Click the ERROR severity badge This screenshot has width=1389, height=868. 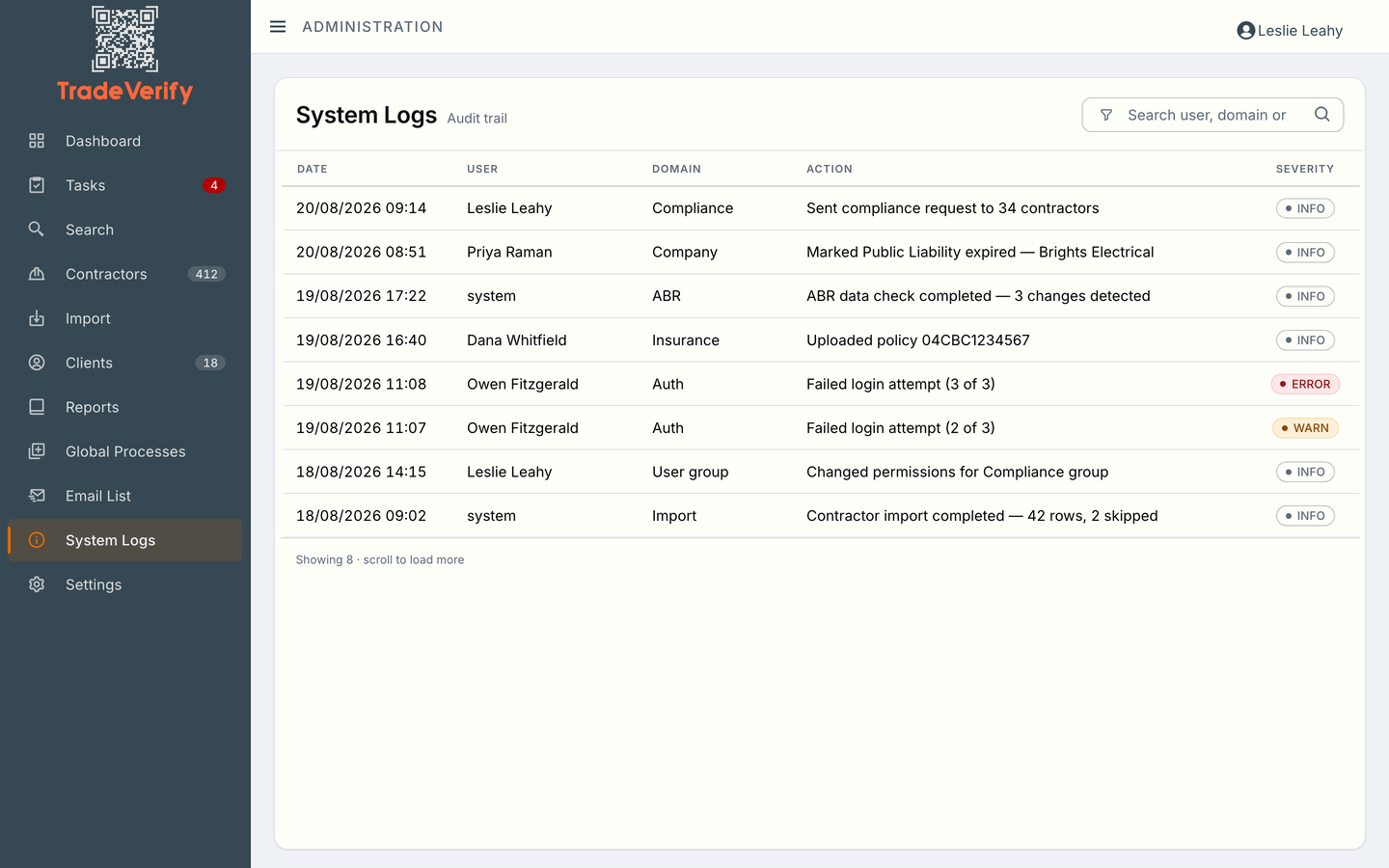point(1305,384)
